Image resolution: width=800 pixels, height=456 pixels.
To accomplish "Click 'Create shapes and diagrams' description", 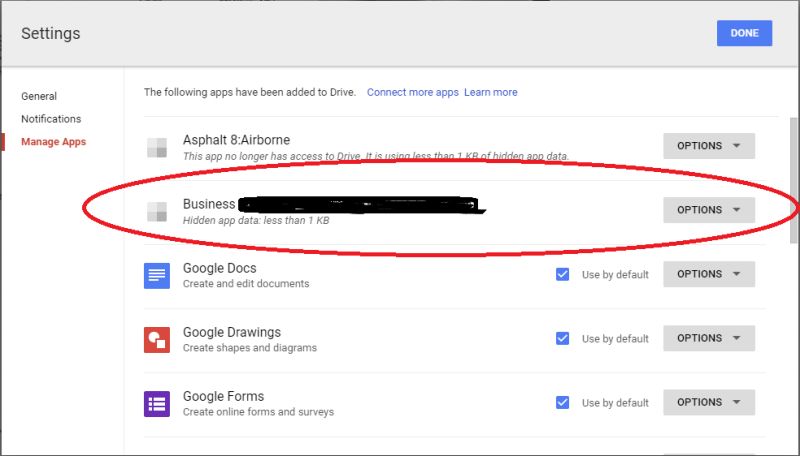I will click(x=249, y=348).
